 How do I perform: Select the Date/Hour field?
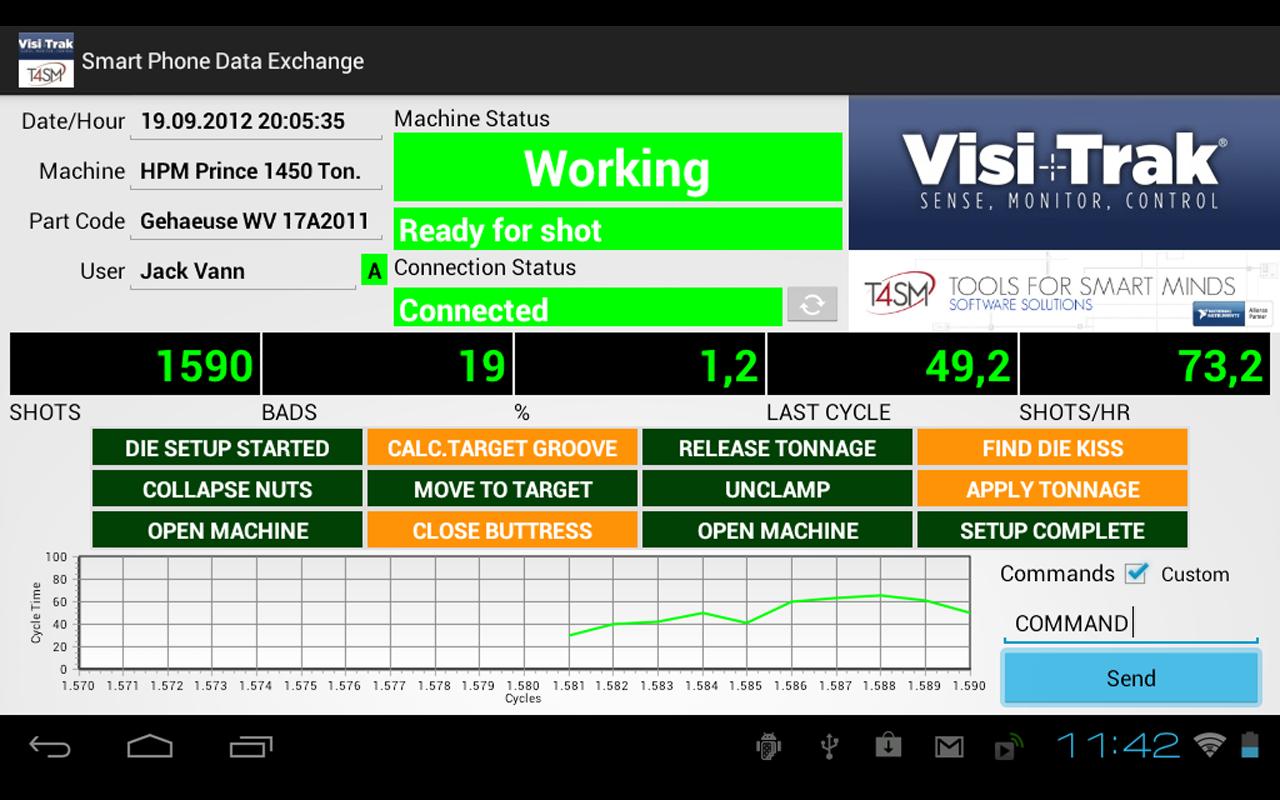[256, 122]
